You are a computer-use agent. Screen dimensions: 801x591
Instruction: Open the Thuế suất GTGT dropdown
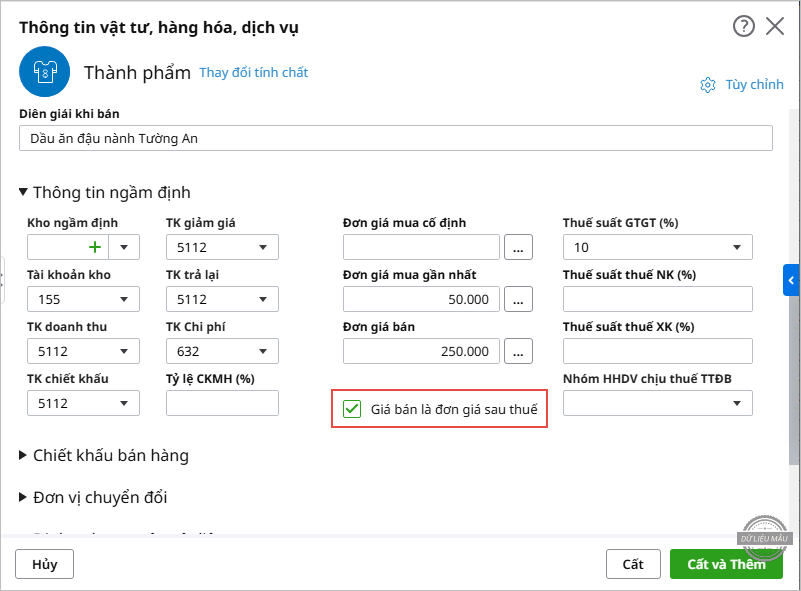[x=737, y=247]
